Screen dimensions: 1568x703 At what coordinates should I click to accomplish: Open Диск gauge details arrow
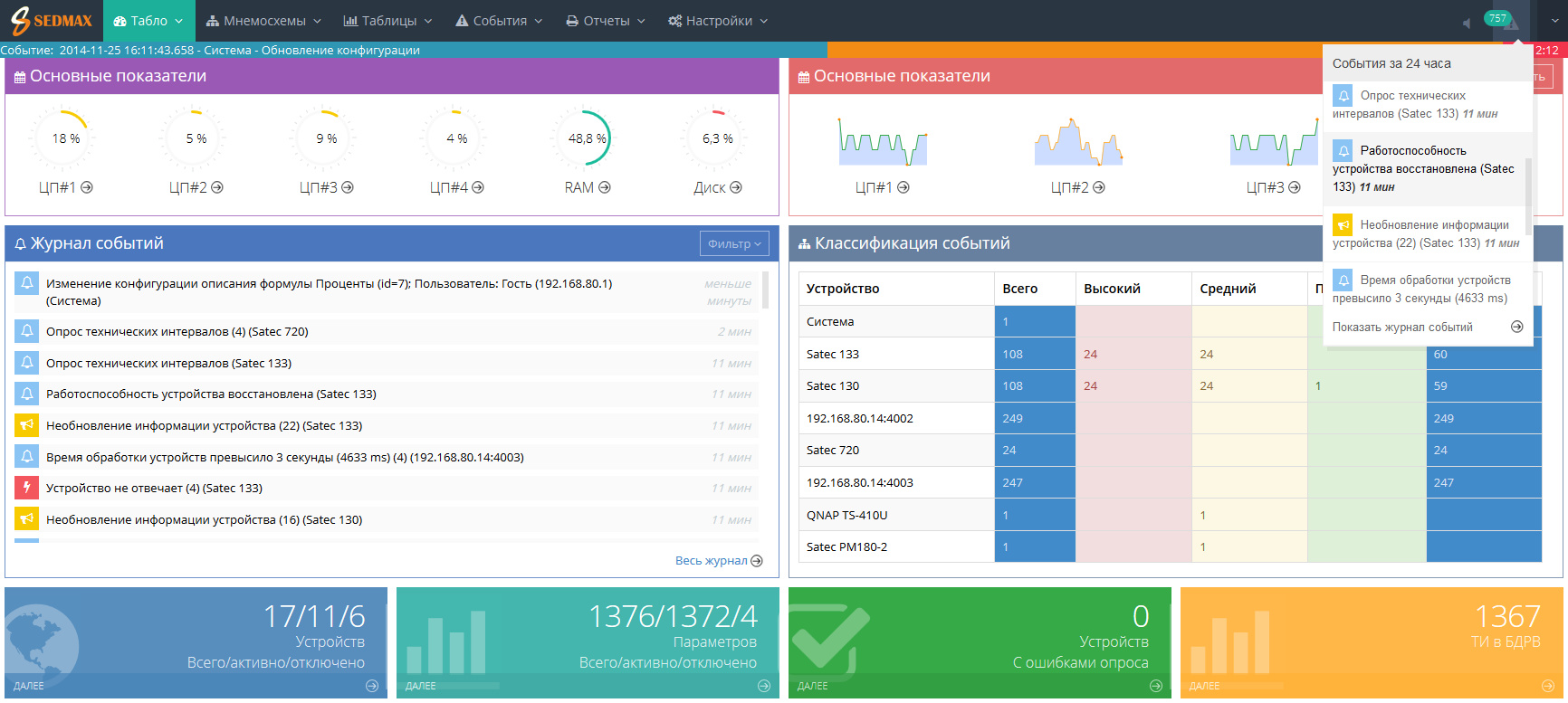736,187
